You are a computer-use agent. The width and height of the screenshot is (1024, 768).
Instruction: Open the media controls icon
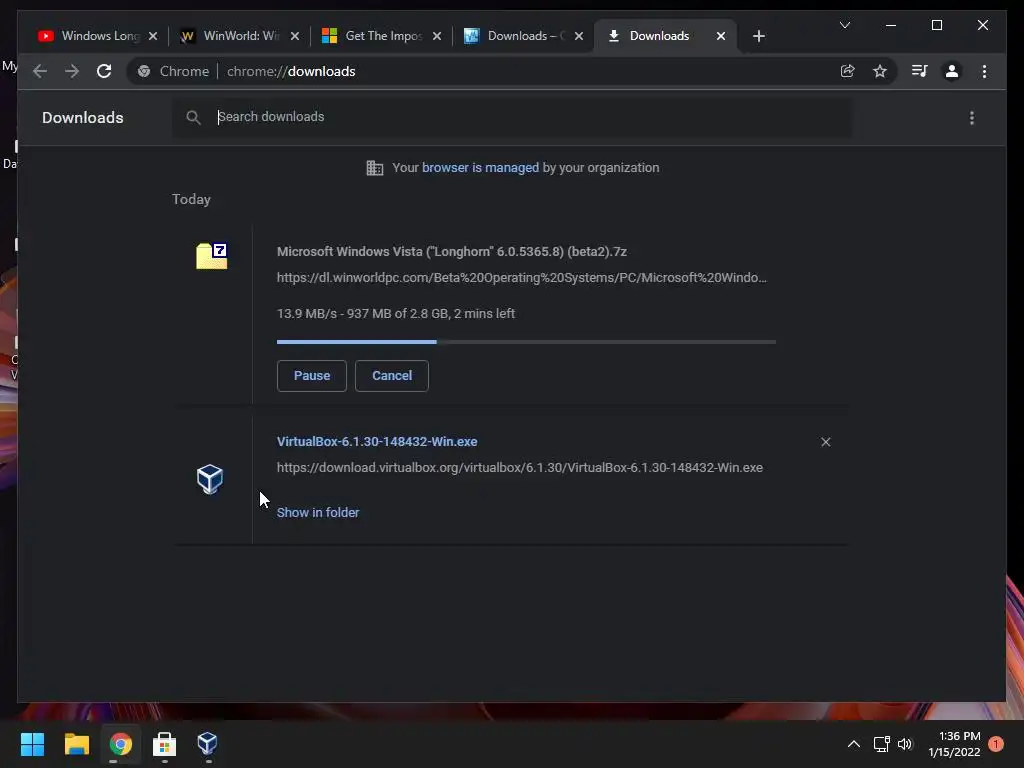(x=920, y=71)
